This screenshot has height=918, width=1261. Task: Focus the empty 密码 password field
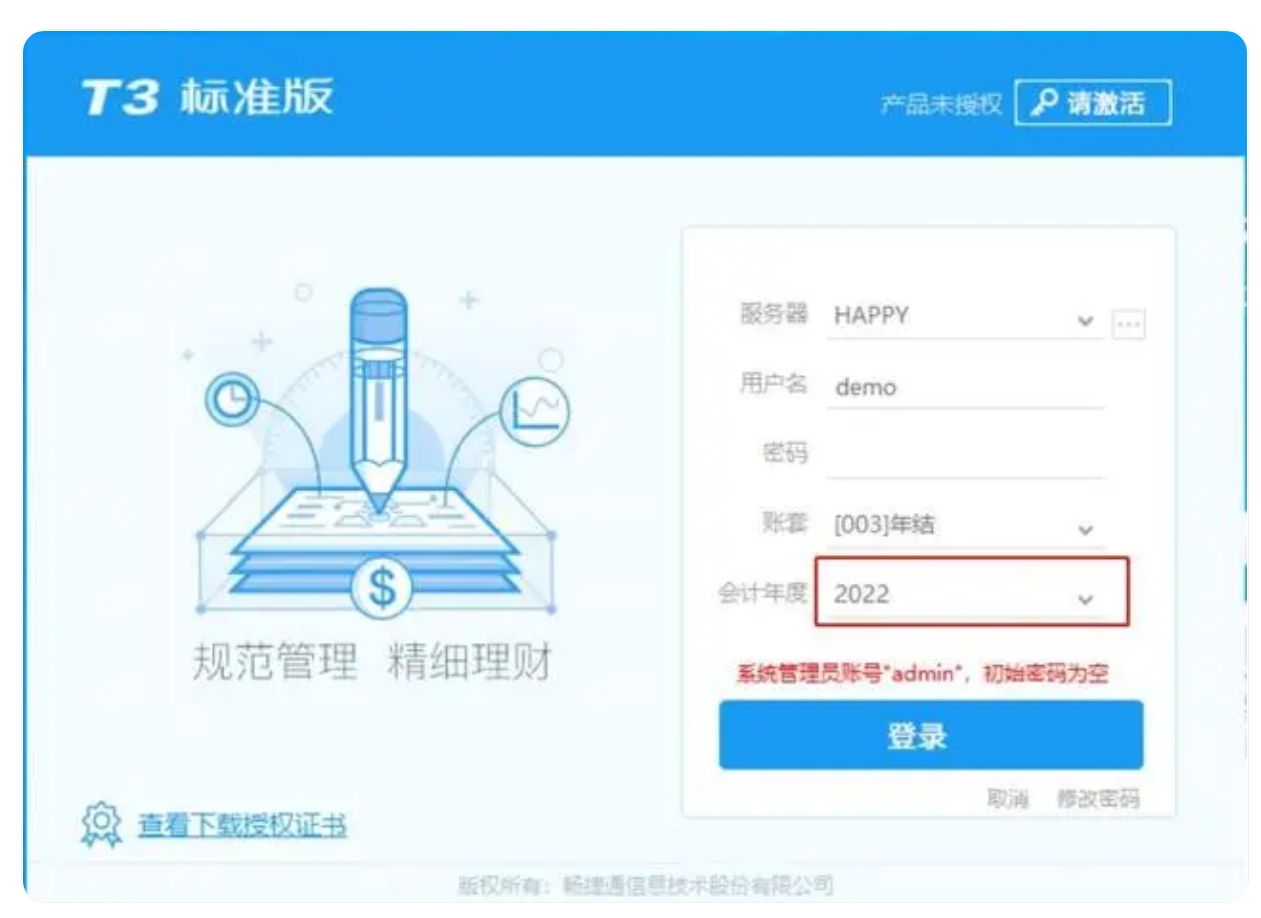coord(965,456)
